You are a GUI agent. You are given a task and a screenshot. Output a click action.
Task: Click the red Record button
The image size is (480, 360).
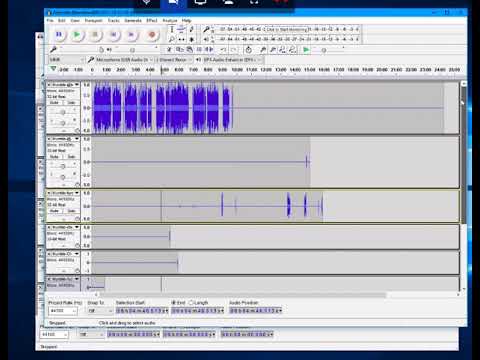[152, 34]
